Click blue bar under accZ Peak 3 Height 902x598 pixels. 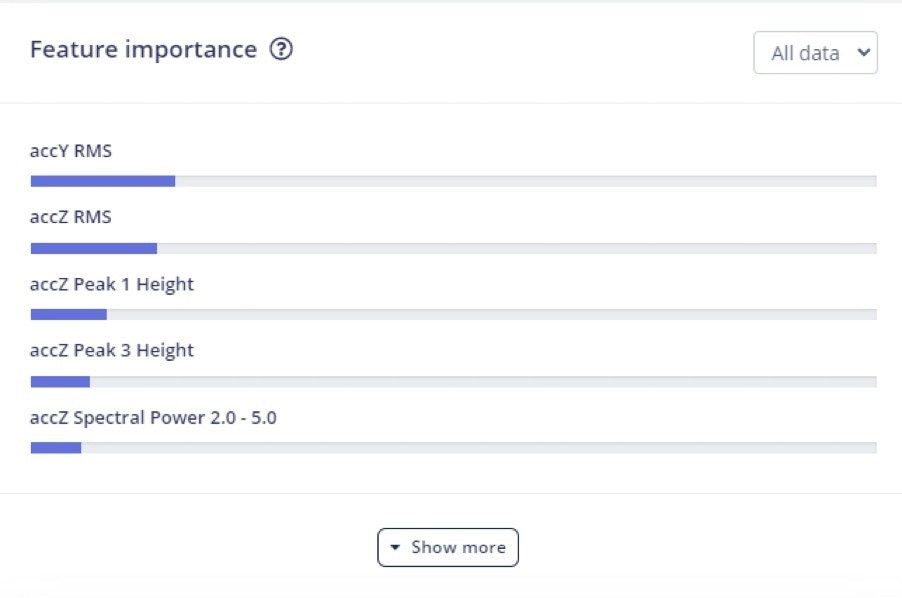(x=60, y=381)
